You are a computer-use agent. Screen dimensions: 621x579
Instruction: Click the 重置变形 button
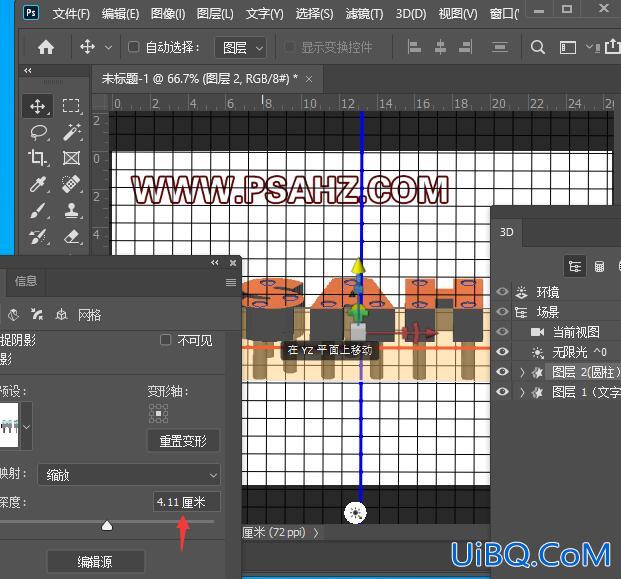tap(183, 441)
